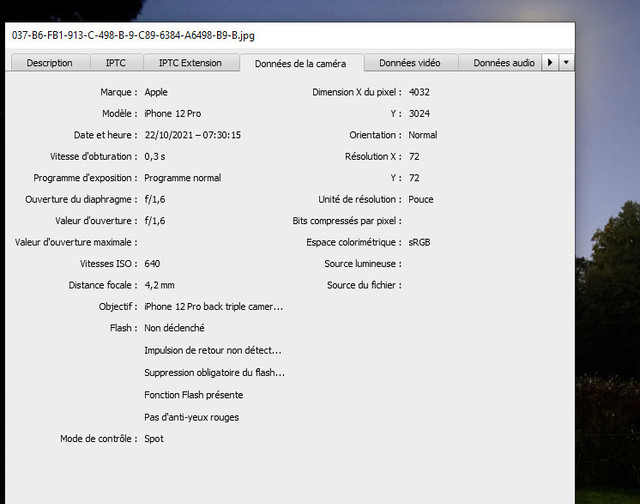The width and height of the screenshot is (640, 504).
Task: Click the Valeur d'ouverture value f/1,6
Action: [155, 221]
